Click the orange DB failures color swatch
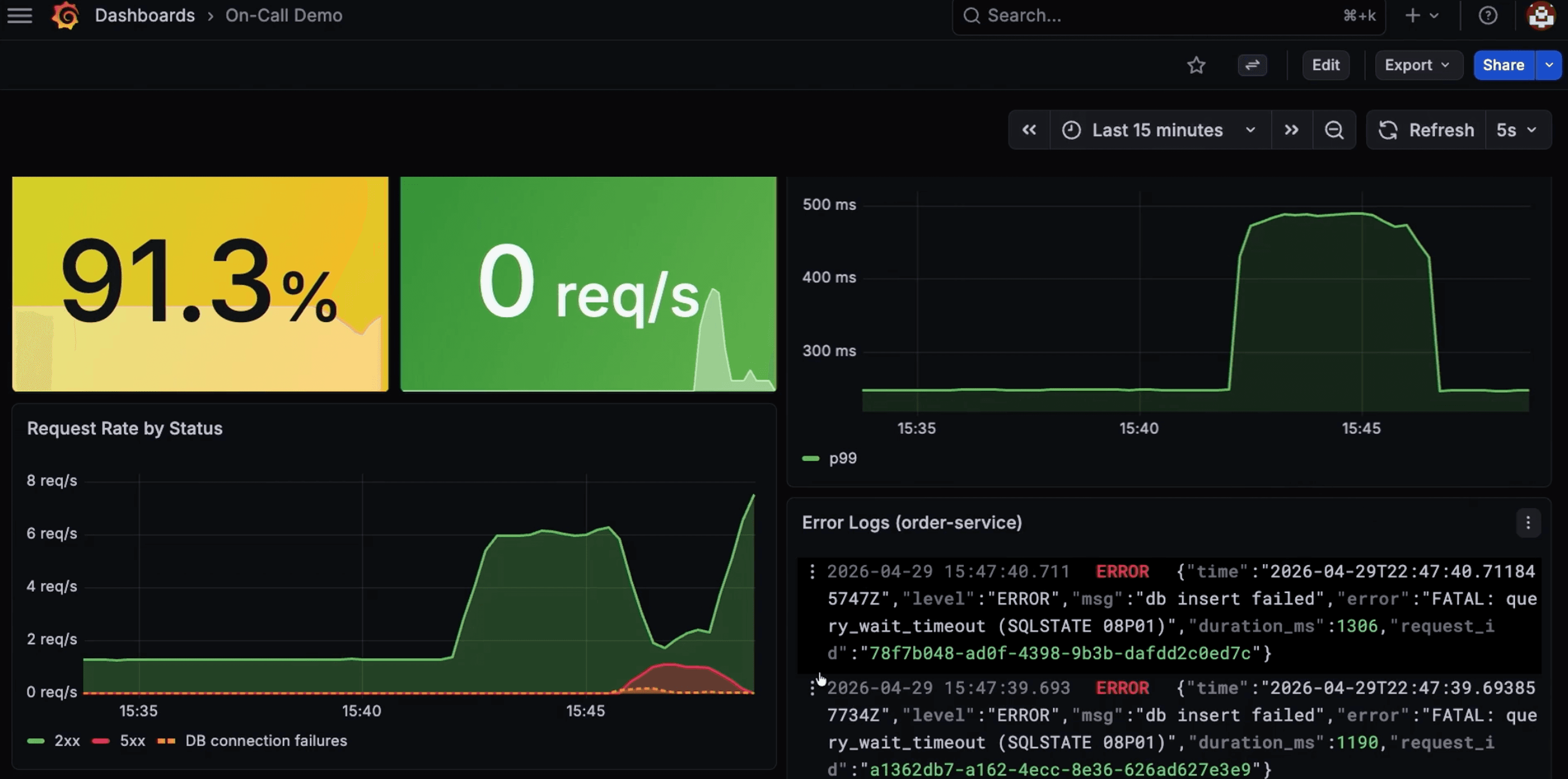This screenshot has height=779, width=1568. pos(166,741)
